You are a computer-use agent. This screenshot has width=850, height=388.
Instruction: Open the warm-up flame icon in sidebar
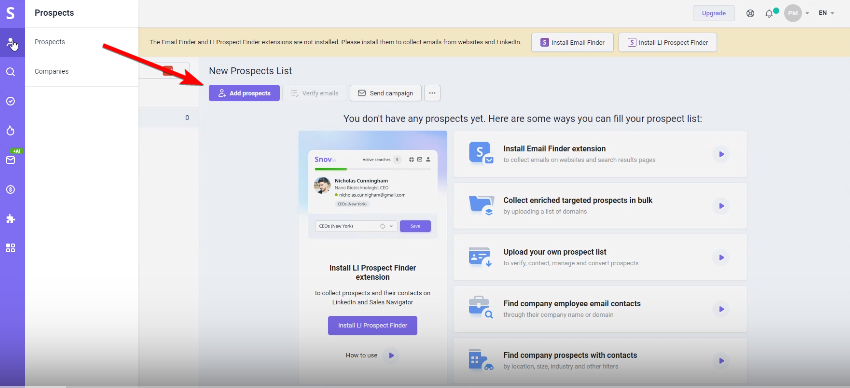click(10, 131)
